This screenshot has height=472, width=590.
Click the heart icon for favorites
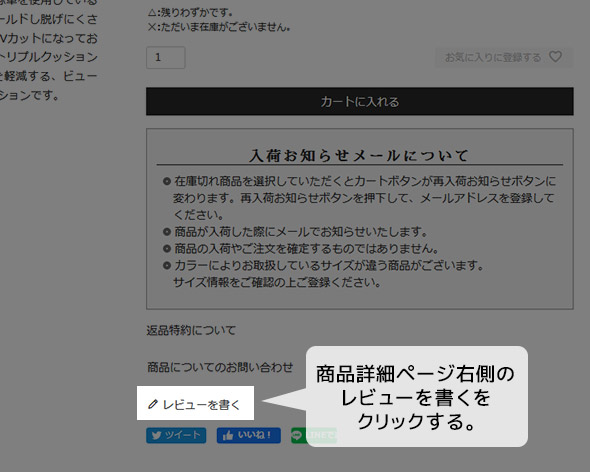coord(555,57)
